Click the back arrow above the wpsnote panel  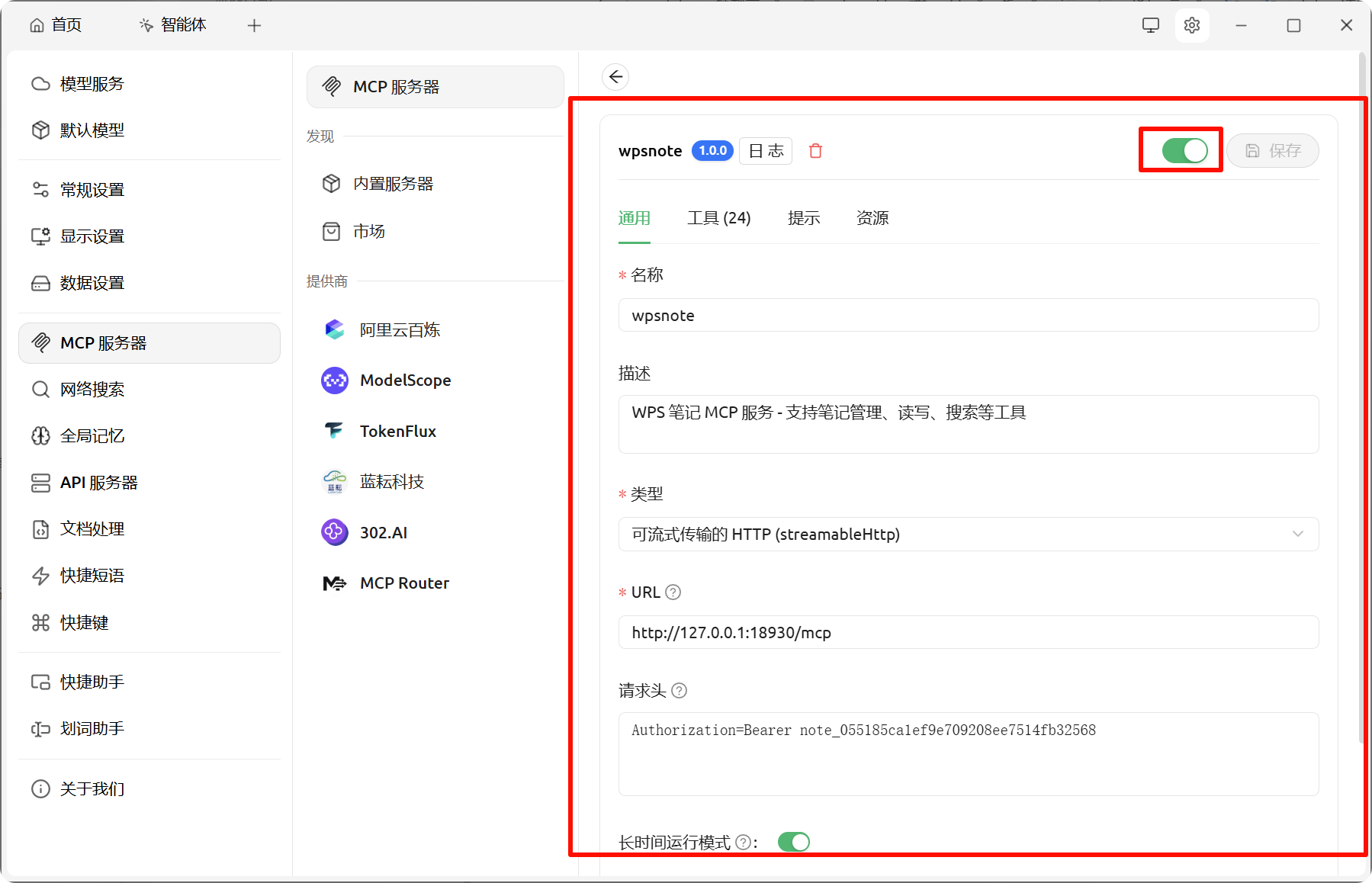pyautogui.click(x=615, y=76)
